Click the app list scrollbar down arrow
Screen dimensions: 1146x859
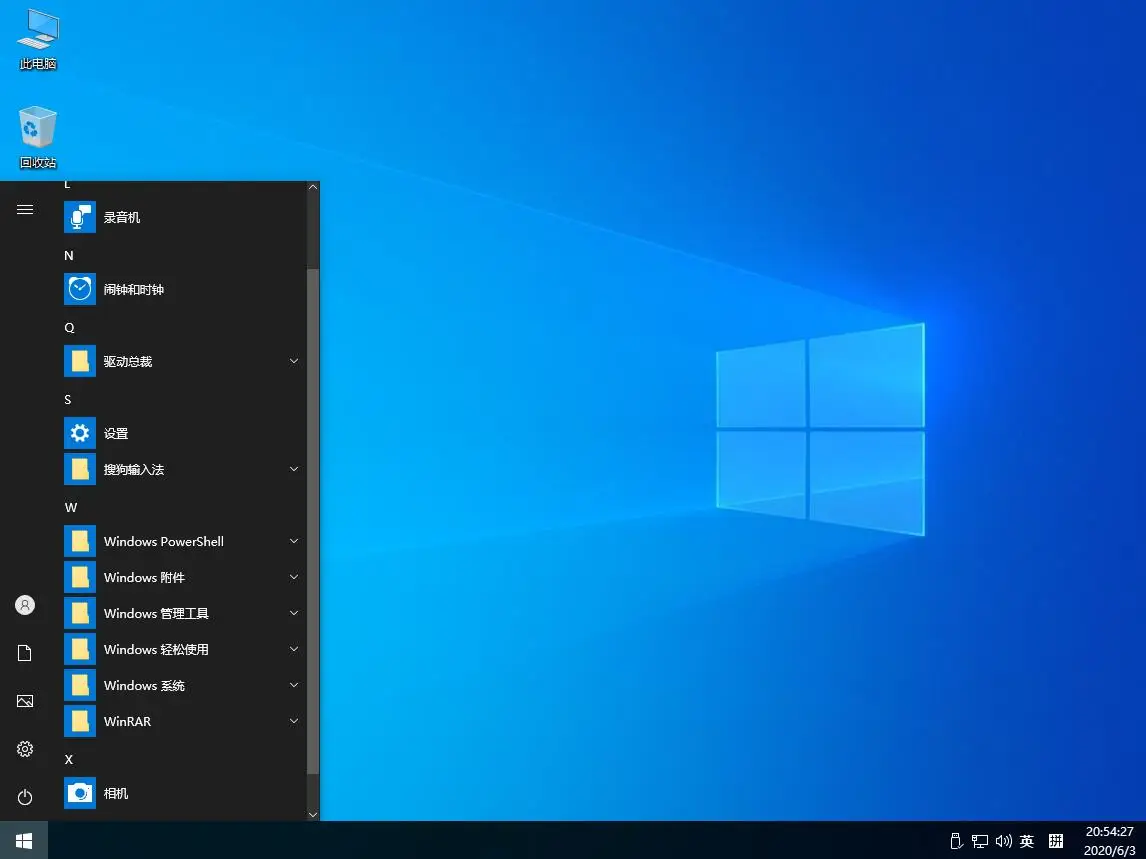[313, 814]
